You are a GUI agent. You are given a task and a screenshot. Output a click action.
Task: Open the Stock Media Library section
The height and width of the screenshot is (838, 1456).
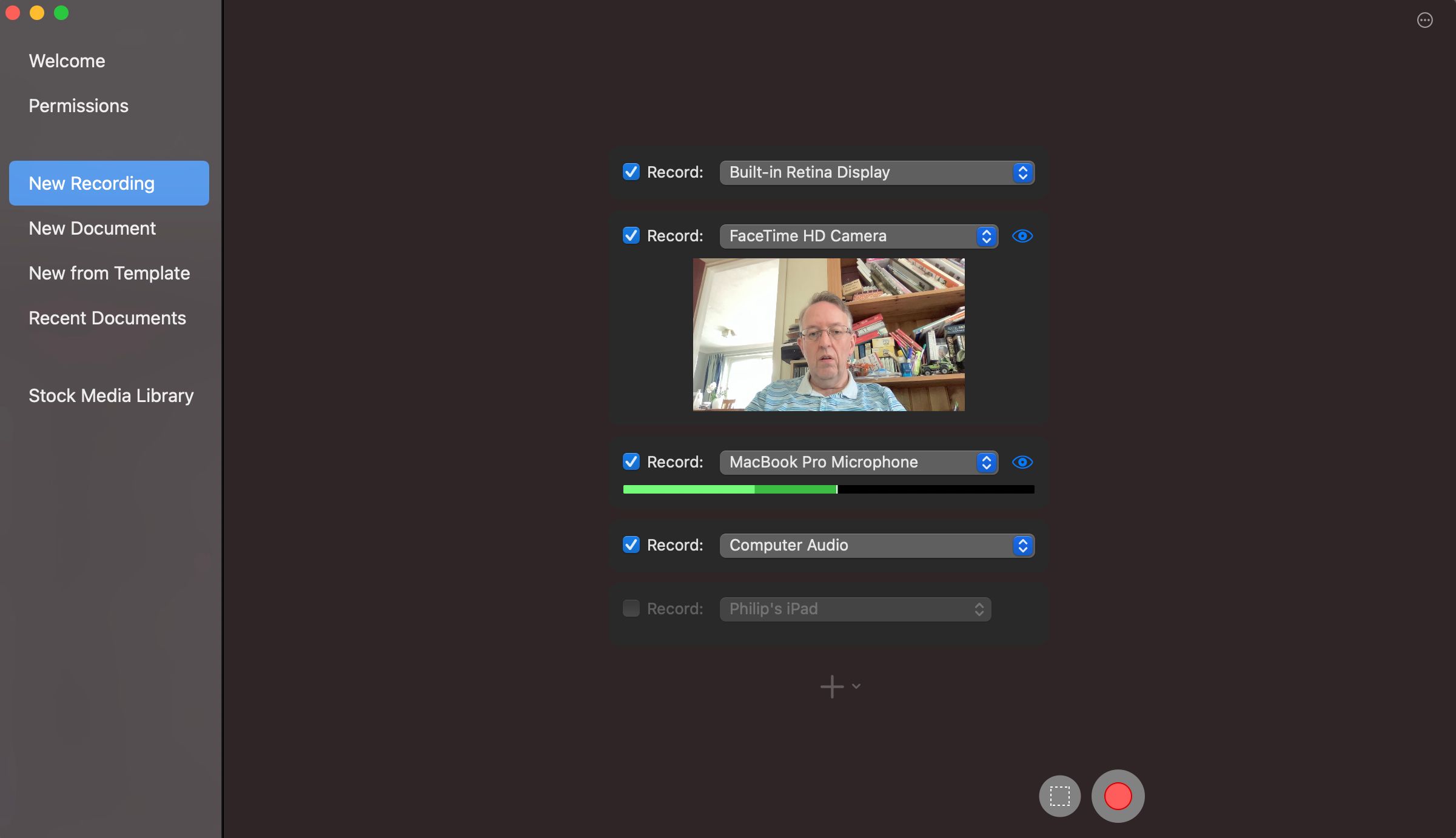(x=111, y=394)
